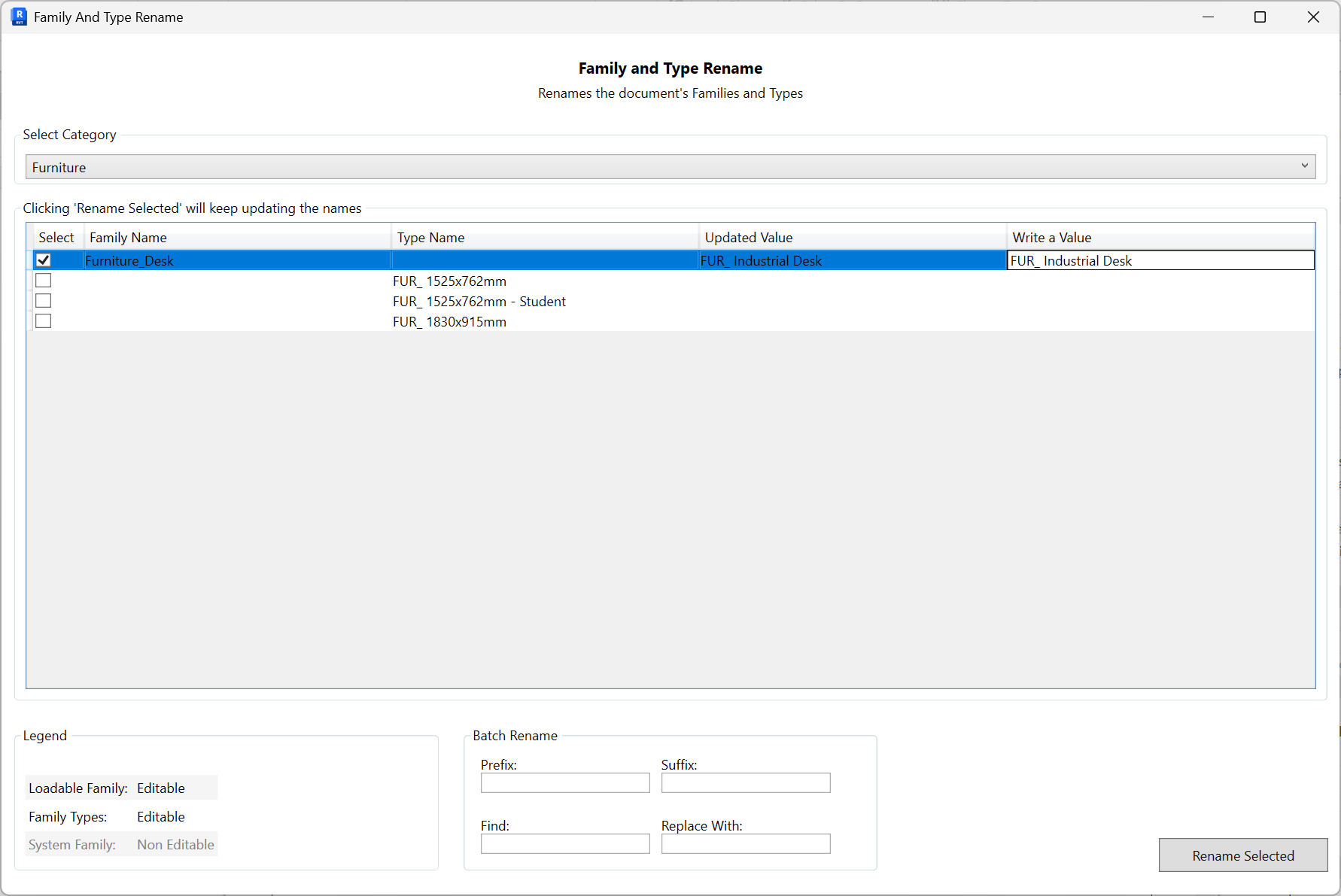The width and height of the screenshot is (1341, 896).
Task: Focus the Prefix text field
Action: tap(565, 783)
